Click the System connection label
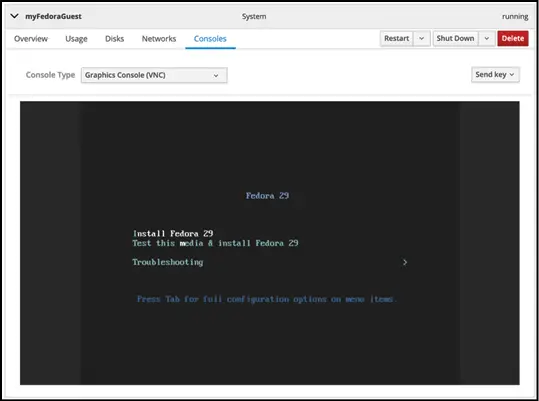Image resolution: width=539 pixels, height=401 pixels. (x=254, y=16)
